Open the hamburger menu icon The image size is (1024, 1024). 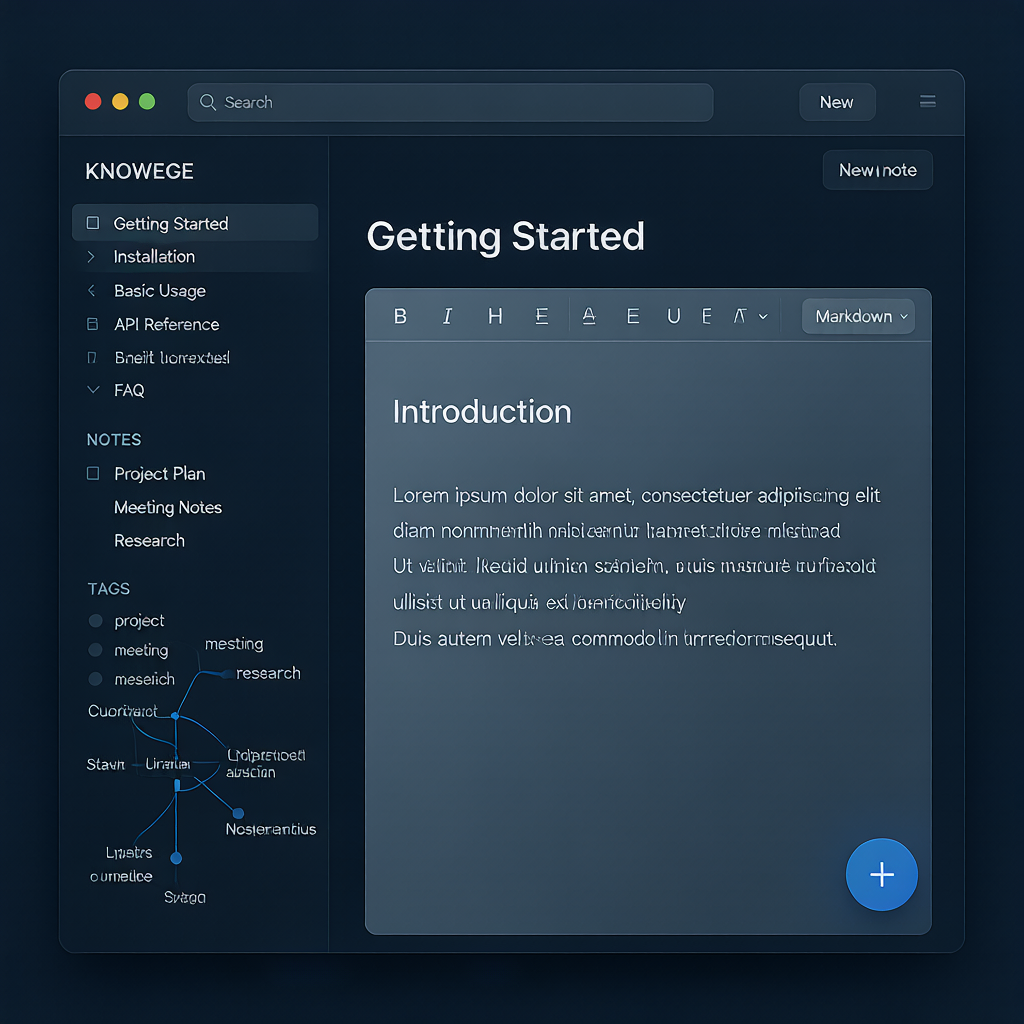pyautogui.click(x=927, y=101)
